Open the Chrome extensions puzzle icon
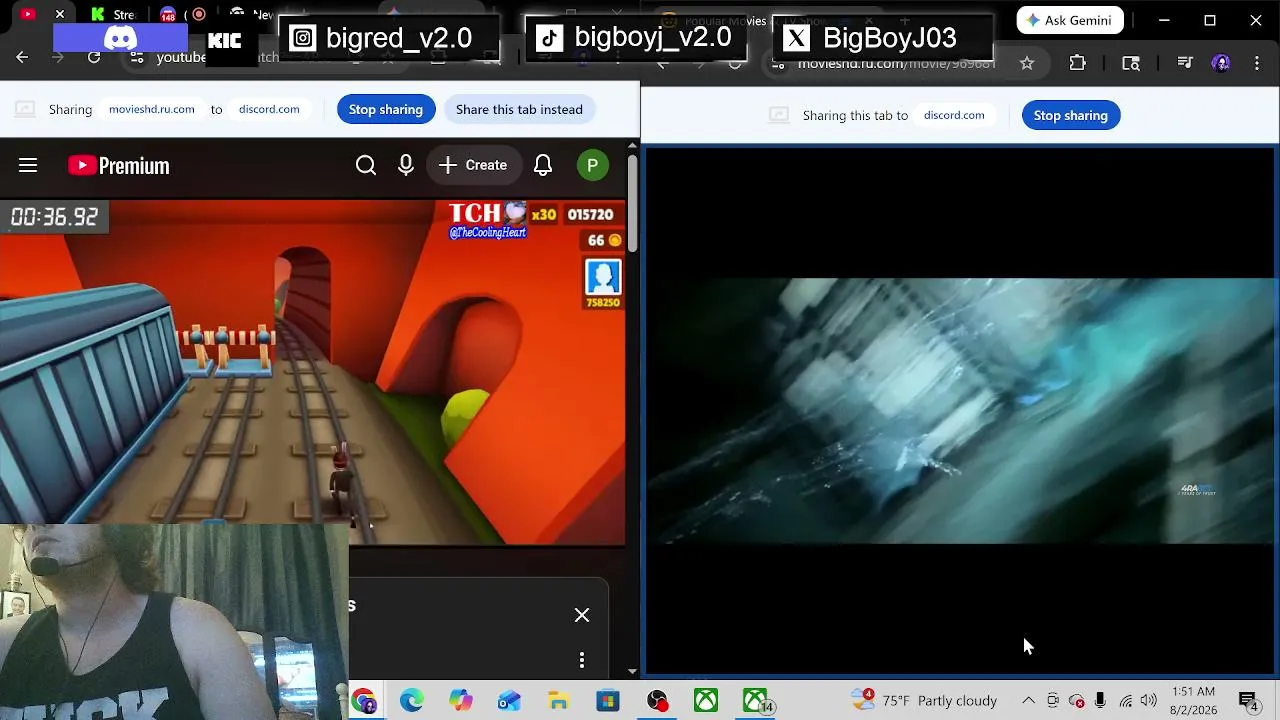This screenshot has height=720, width=1280. [1078, 63]
